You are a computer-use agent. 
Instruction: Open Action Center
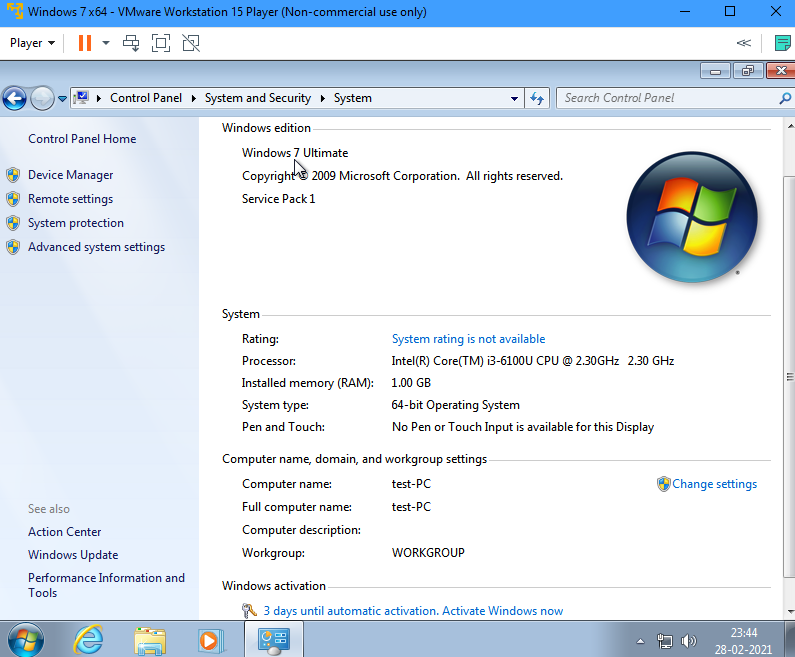point(64,532)
